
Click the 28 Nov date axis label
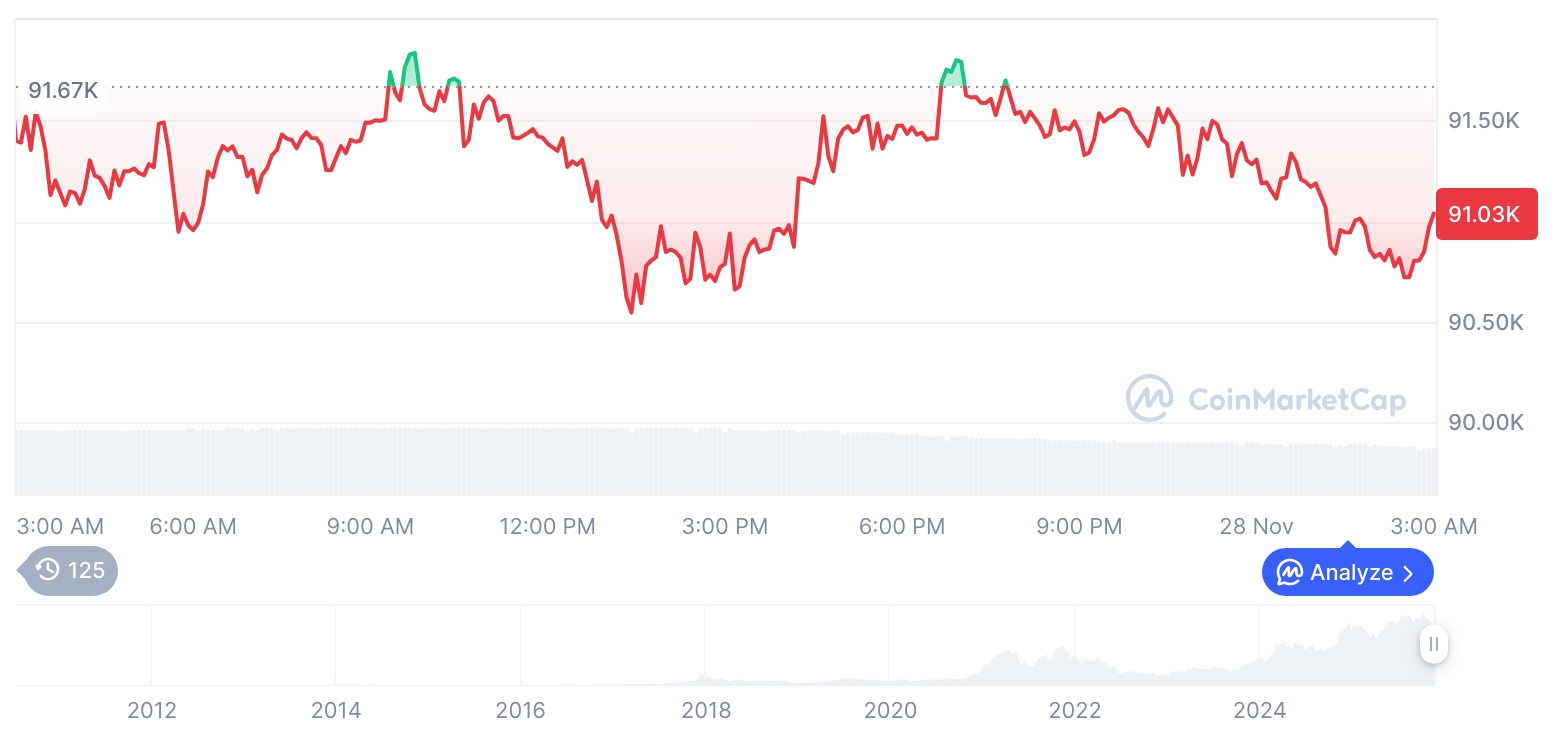click(1256, 526)
